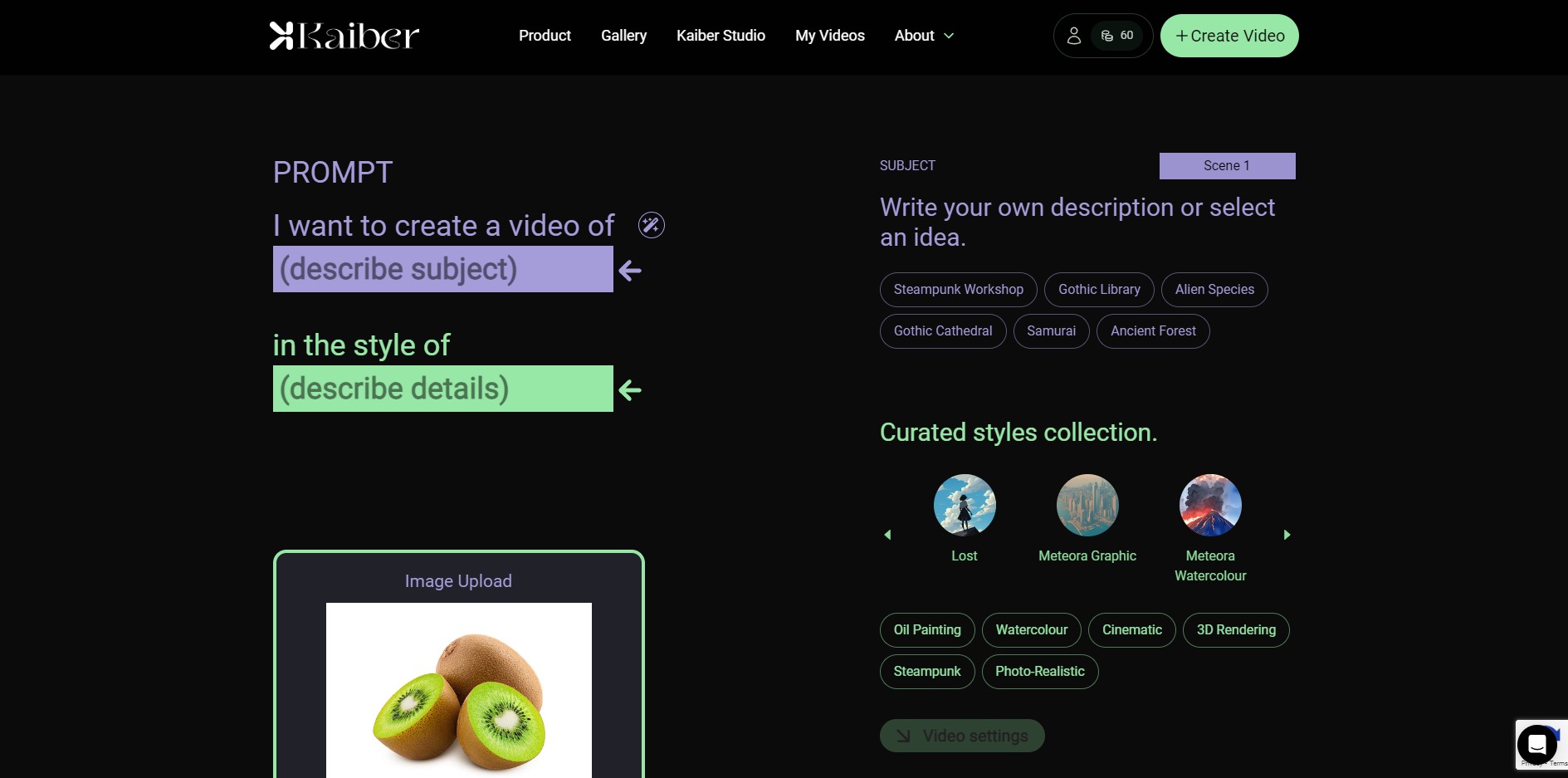Open the Gallery menu item
1568x778 pixels.
[x=623, y=36]
